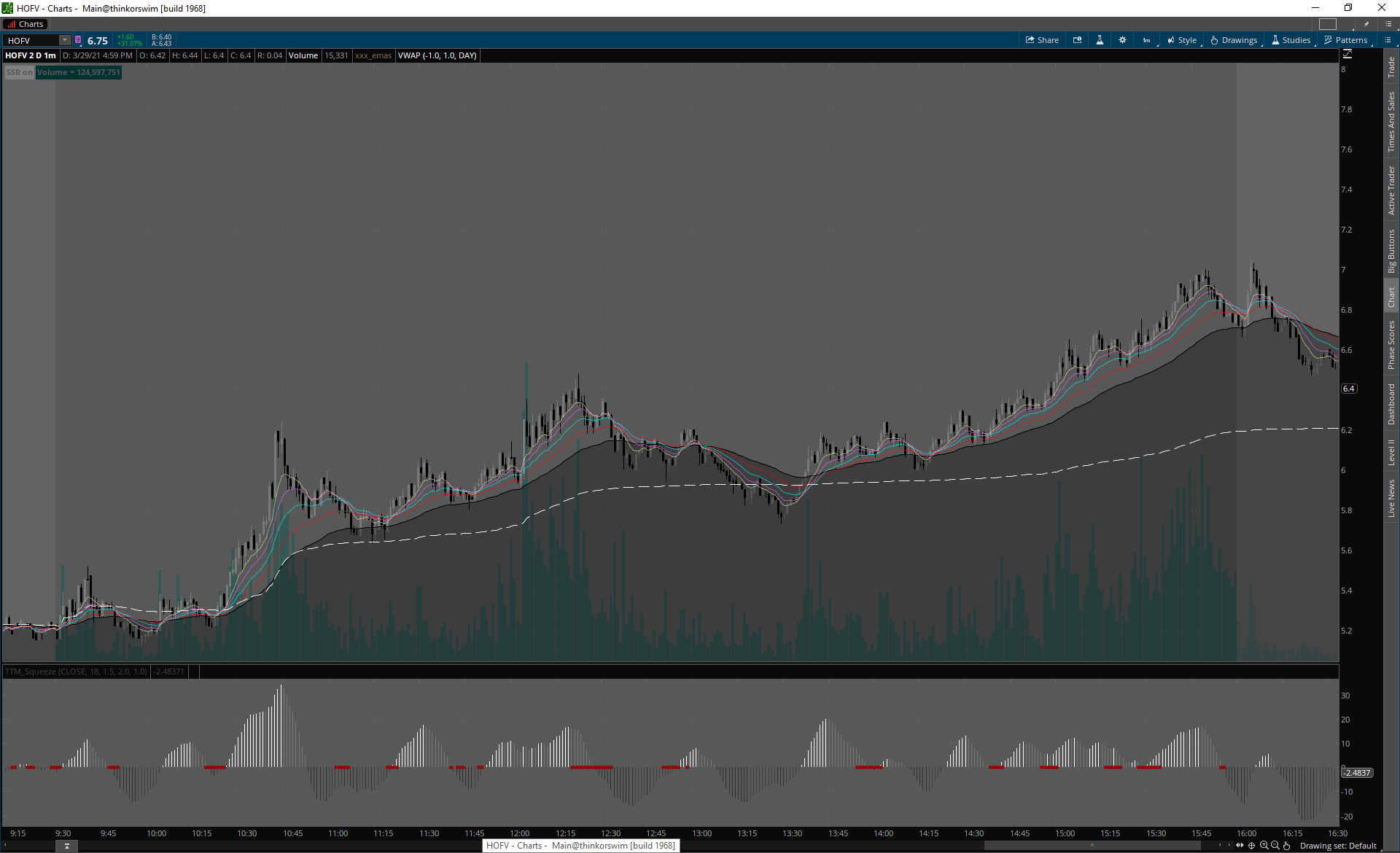Select the crosshair cursor icon
The width and height of the screenshot is (1400, 853).
tap(1252, 846)
